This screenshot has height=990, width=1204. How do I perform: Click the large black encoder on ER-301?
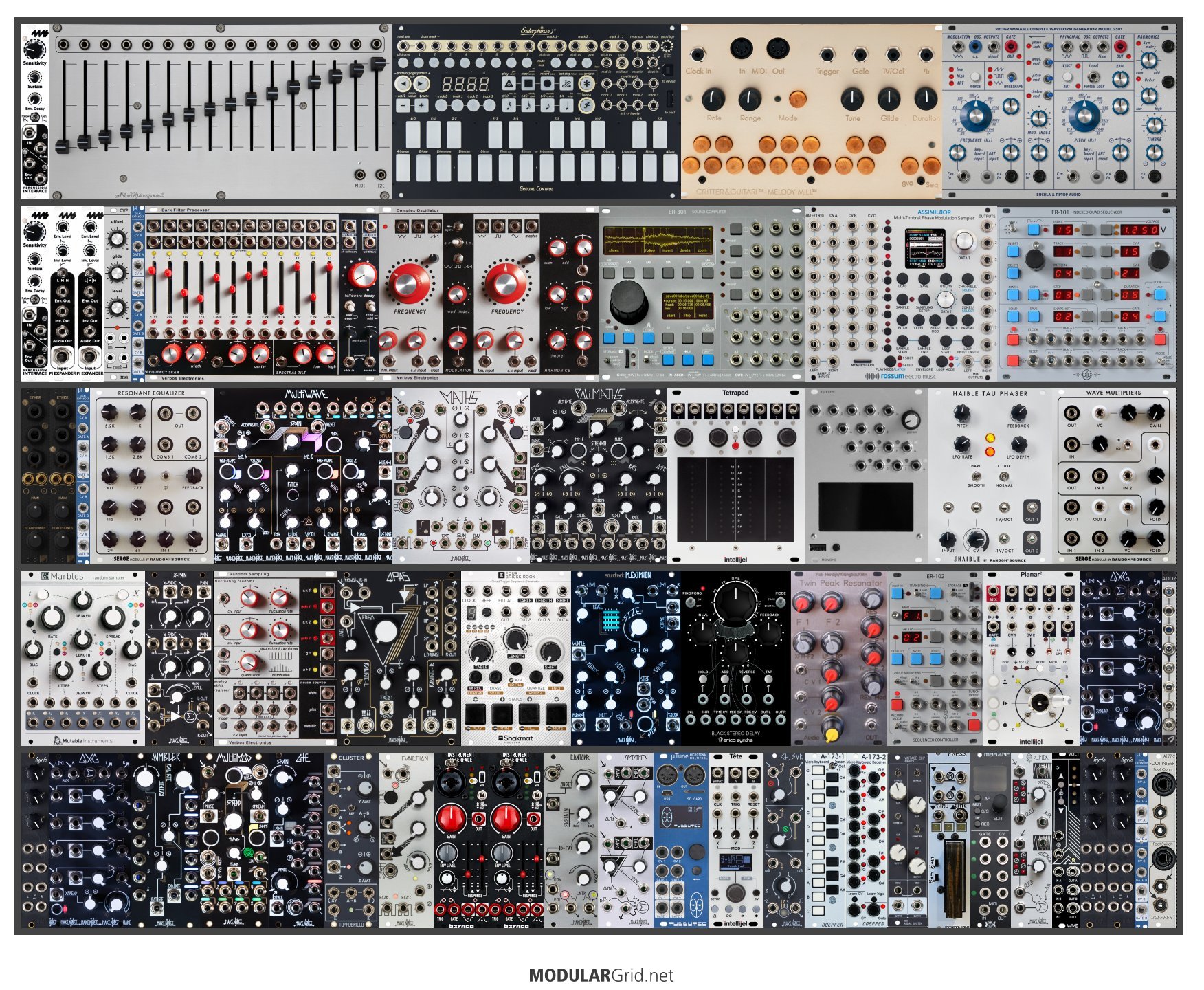point(628,300)
